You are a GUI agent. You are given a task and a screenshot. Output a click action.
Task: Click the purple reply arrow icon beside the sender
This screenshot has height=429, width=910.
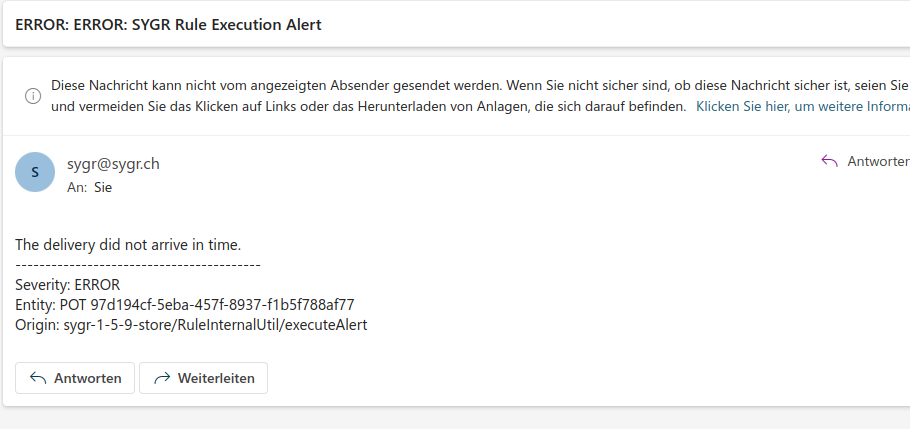point(829,161)
